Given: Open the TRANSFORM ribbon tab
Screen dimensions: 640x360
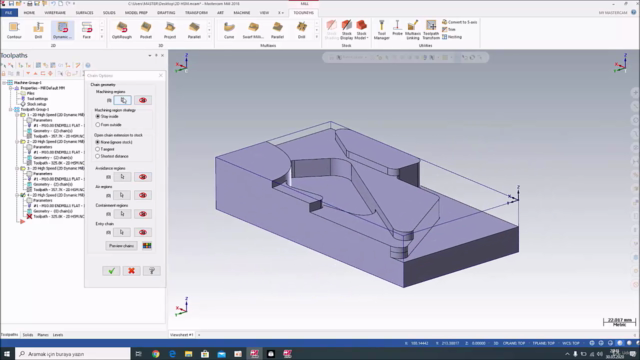Looking at the screenshot, I should pos(196,13).
